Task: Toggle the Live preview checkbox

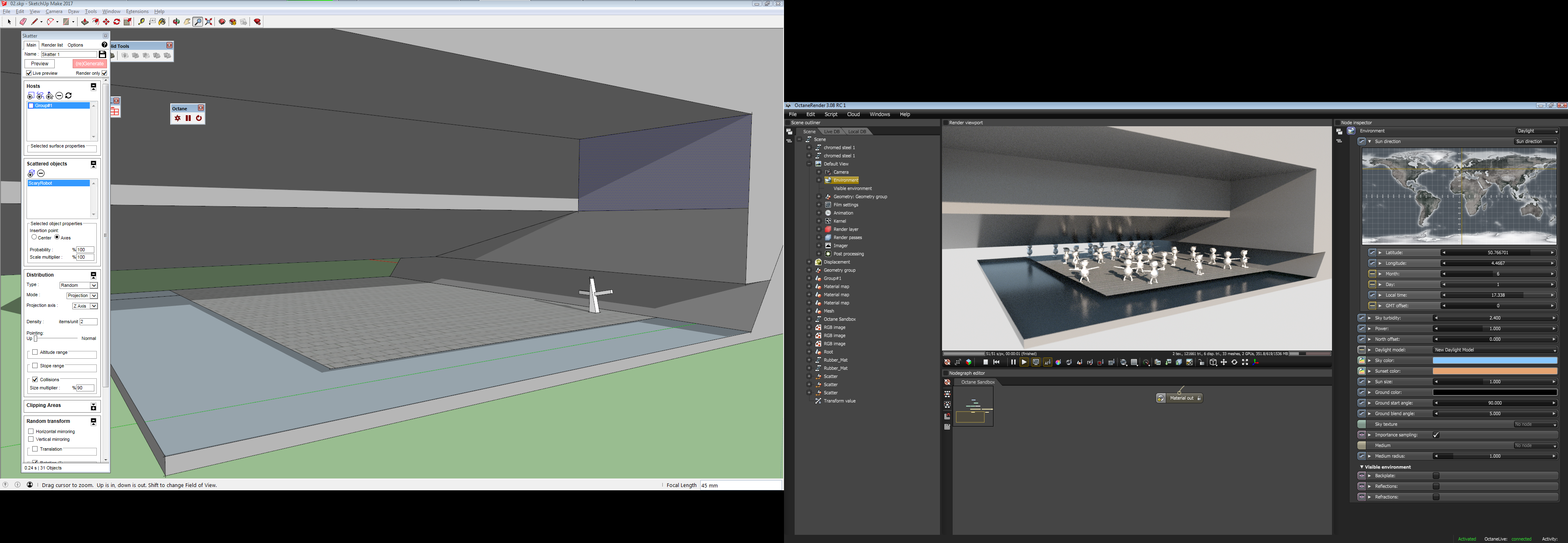Action: [x=29, y=73]
